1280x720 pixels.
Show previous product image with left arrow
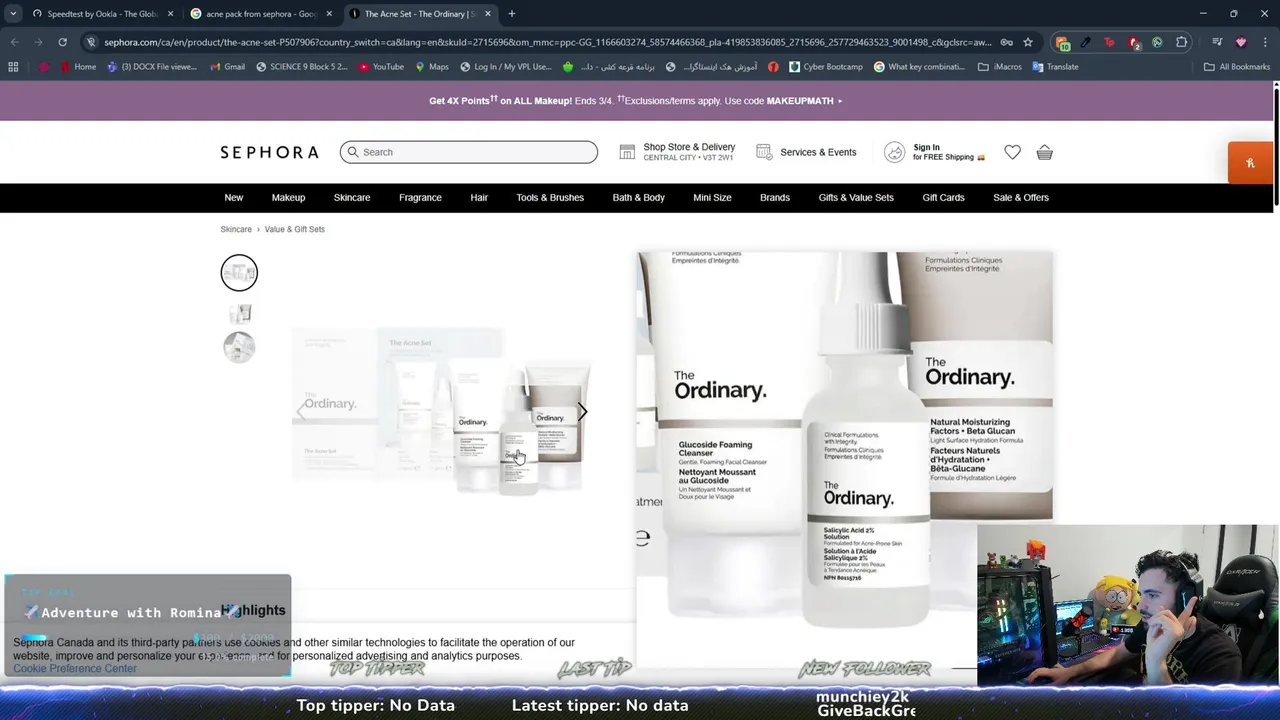(x=301, y=411)
